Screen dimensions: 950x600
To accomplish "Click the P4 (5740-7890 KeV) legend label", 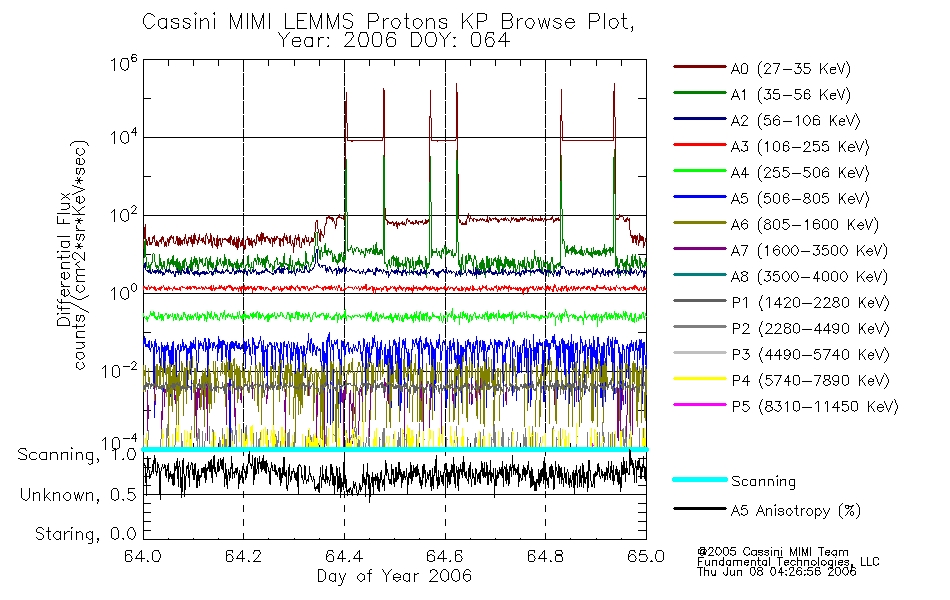I will pyautogui.click(x=810, y=381).
